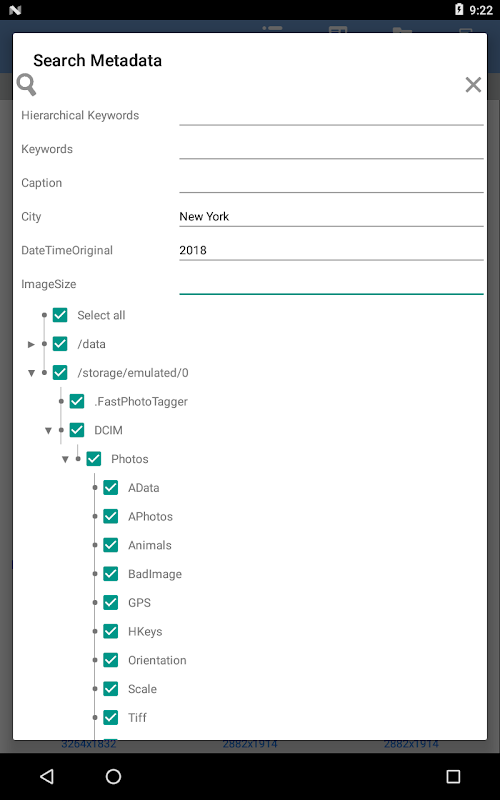Expand the /data tree node

31,344
